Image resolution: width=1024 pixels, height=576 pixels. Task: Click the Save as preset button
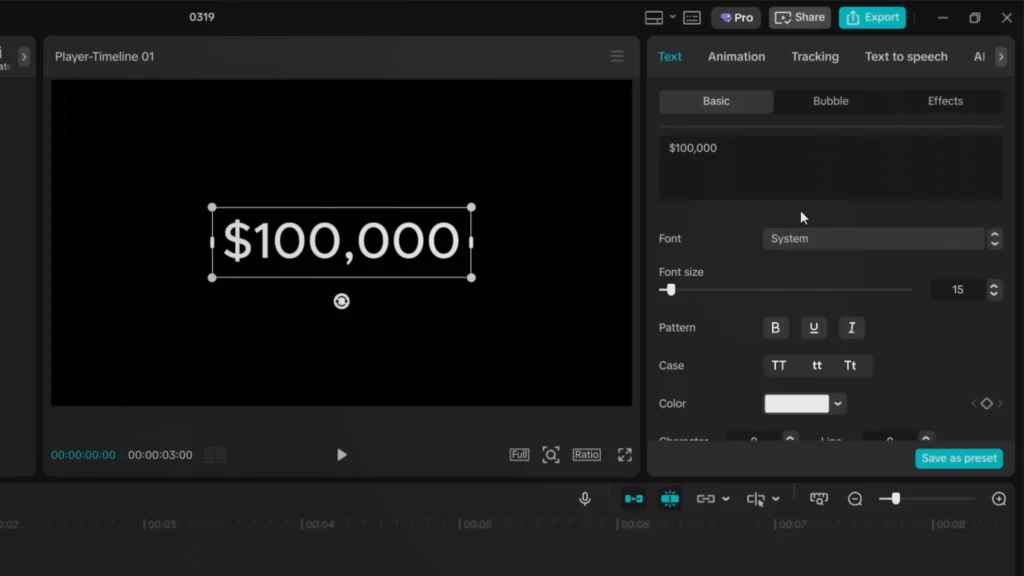click(958, 458)
